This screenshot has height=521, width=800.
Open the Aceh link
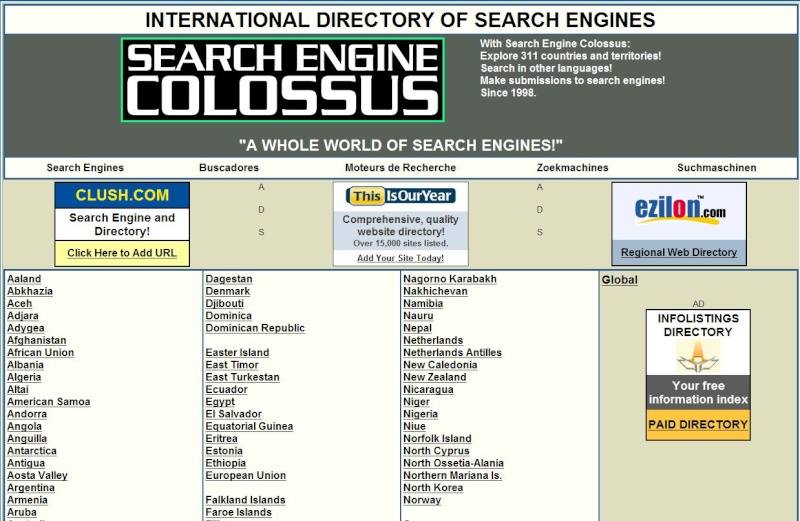coord(19,304)
